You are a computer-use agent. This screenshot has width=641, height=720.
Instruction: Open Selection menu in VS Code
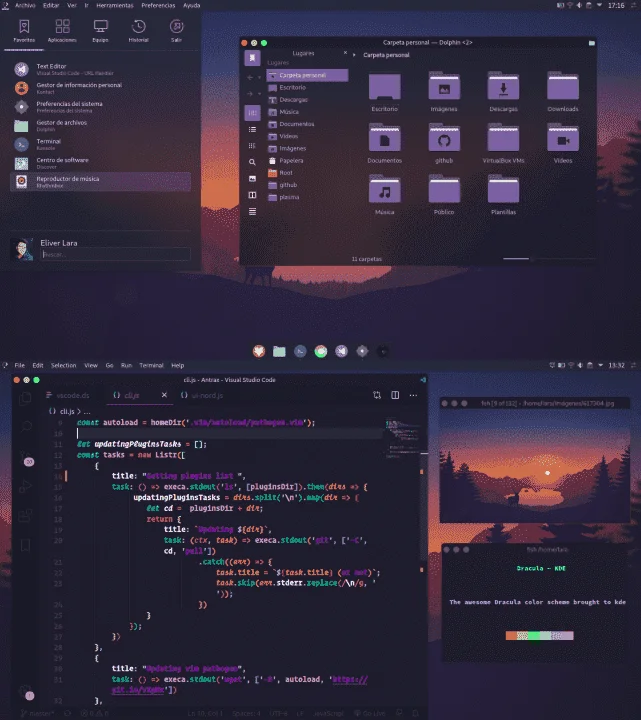(x=63, y=366)
